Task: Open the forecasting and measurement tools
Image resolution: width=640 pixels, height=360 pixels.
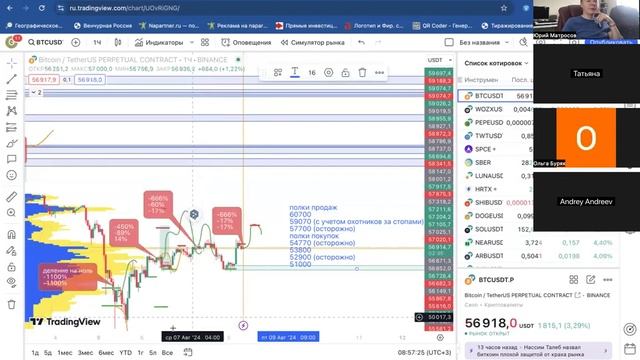Action: coord(11,127)
